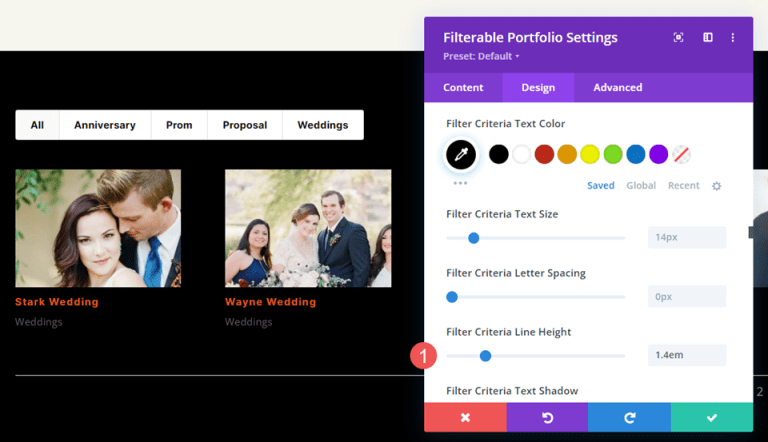Click the eyedropper color picker icon
Image resolution: width=768 pixels, height=442 pixels.
(x=461, y=154)
